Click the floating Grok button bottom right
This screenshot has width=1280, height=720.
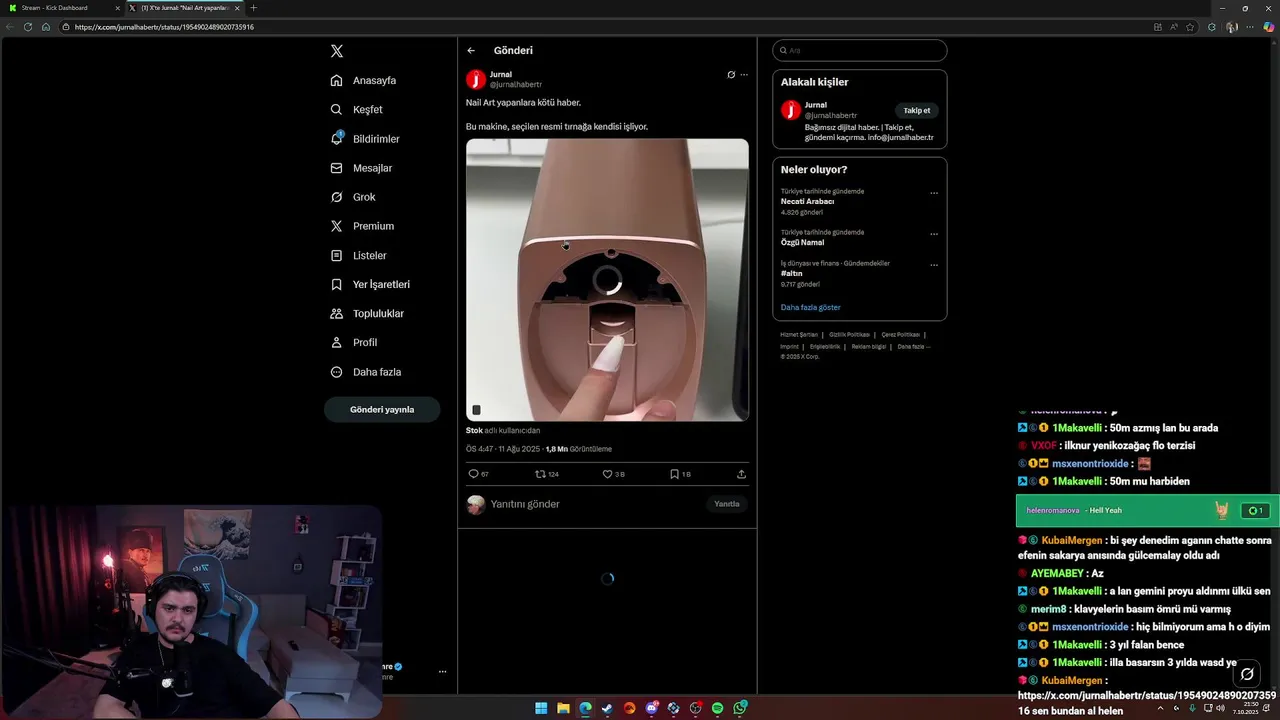coord(1247,674)
